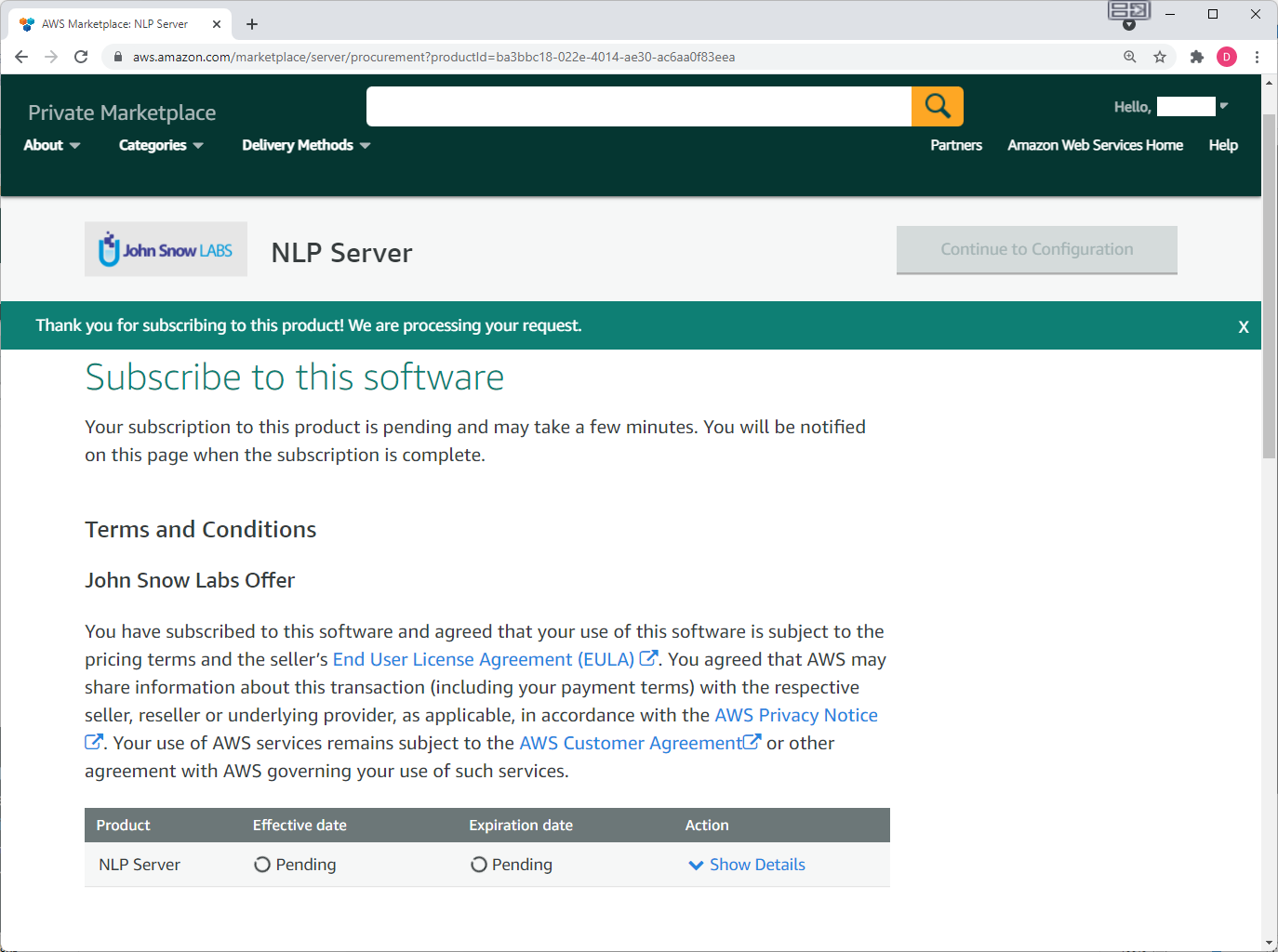Image resolution: width=1278 pixels, height=952 pixels.
Task: Open the browser zoom indicator icon
Action: pyautogui.click(x=1130, y=57)
